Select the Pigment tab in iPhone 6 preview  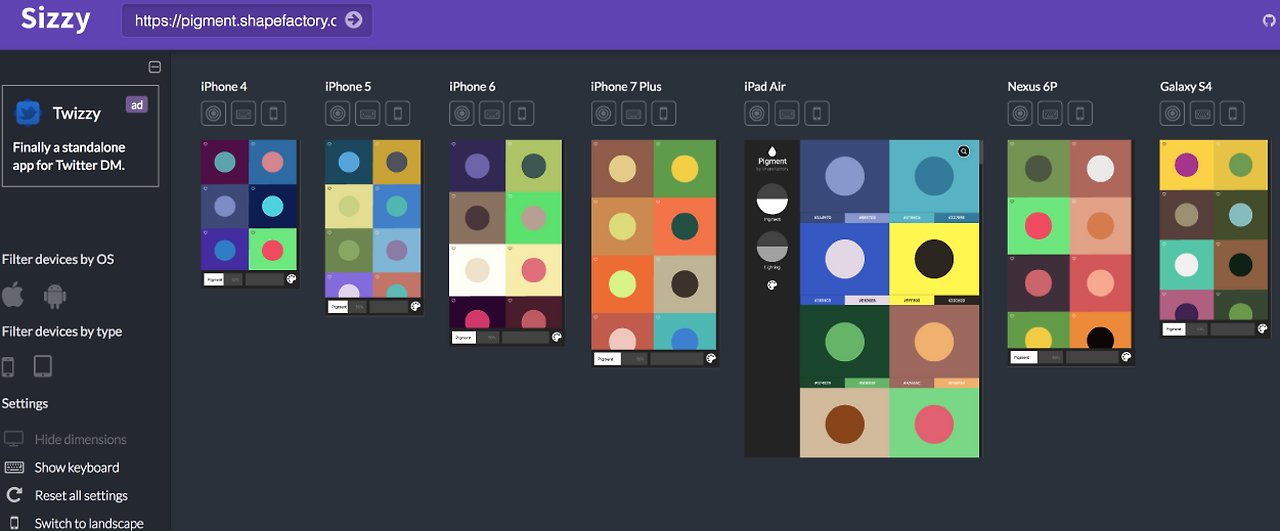(x=463, y=337)
